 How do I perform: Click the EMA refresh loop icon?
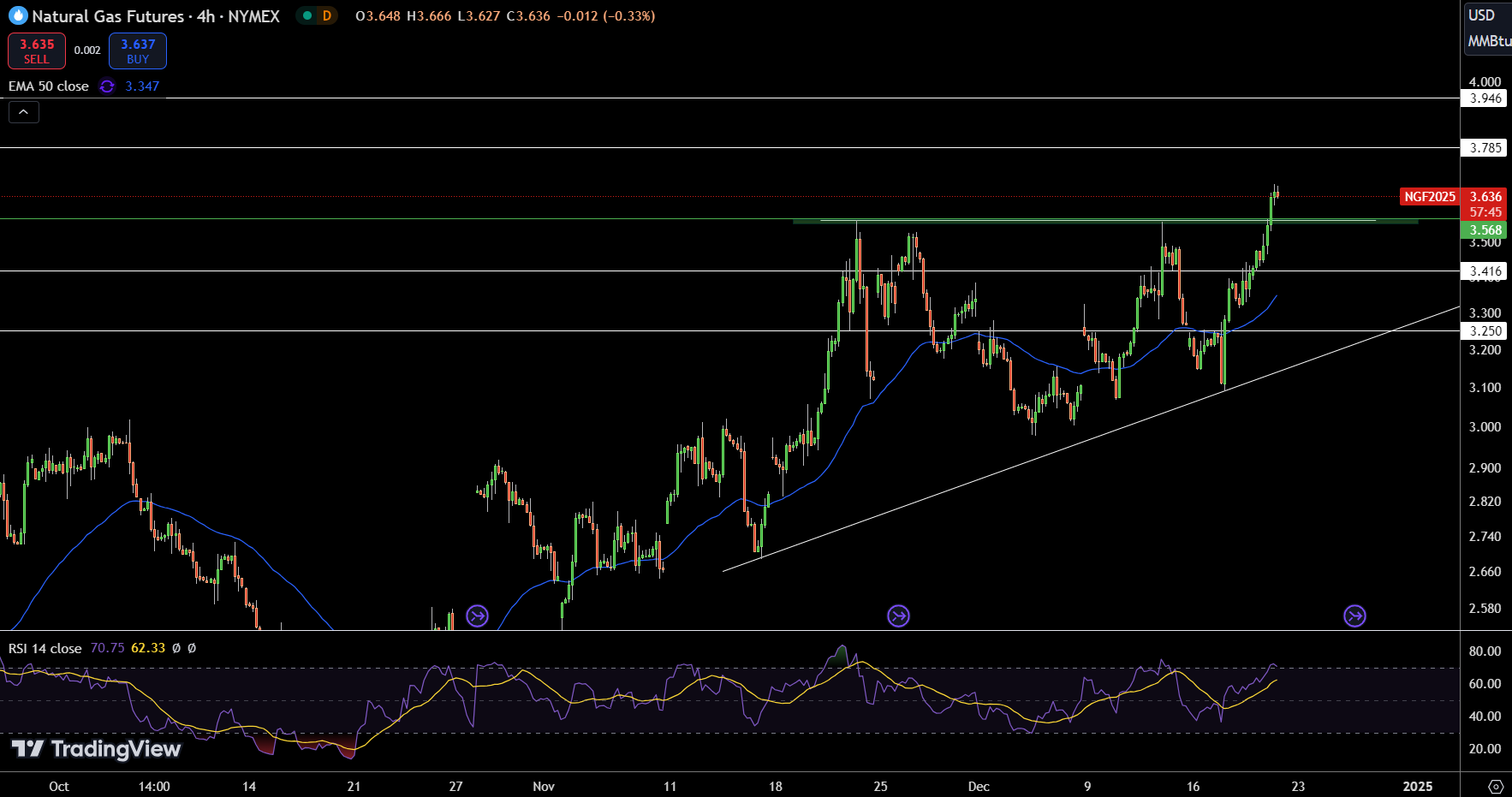(x=107, y=86)
